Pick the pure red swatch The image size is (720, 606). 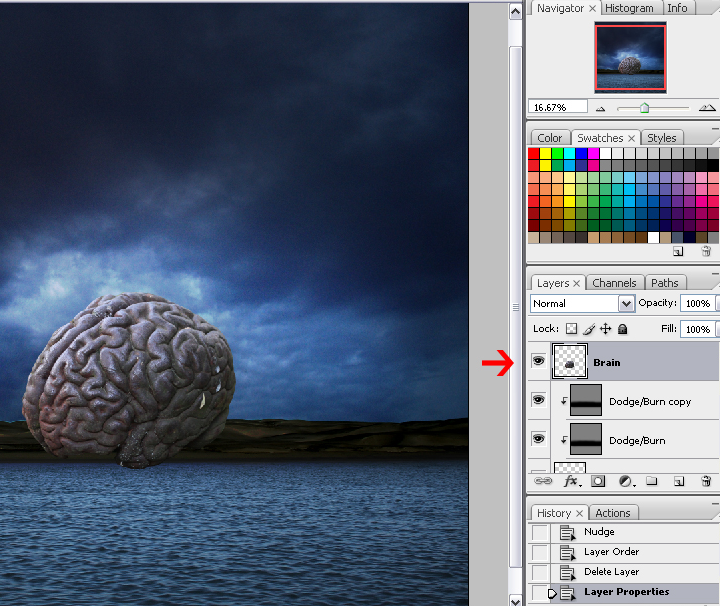point(534,153)
